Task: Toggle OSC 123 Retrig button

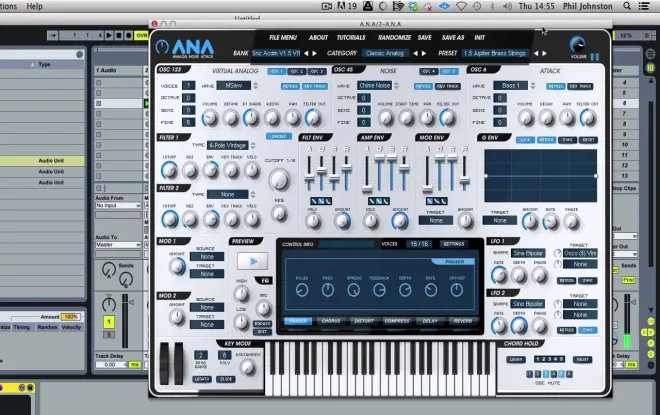Action: point(290,86)
